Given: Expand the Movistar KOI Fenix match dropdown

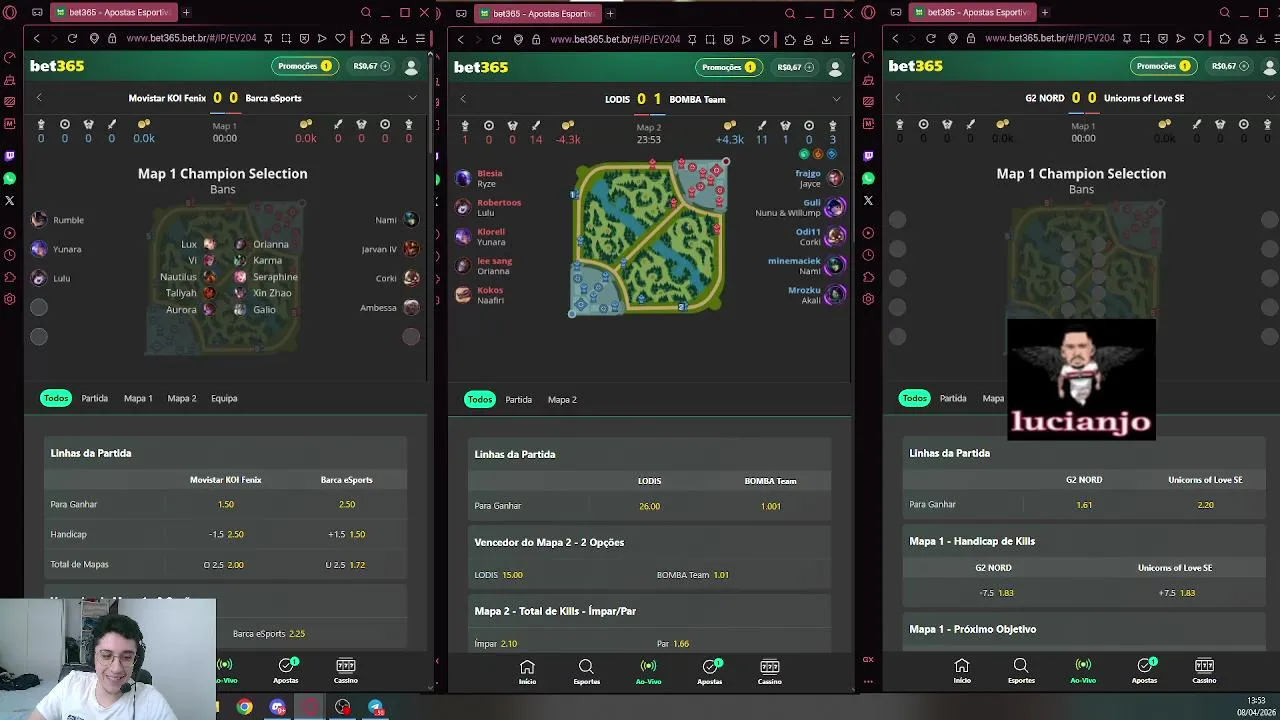Looking at the screenshot, I should point(412,98).
